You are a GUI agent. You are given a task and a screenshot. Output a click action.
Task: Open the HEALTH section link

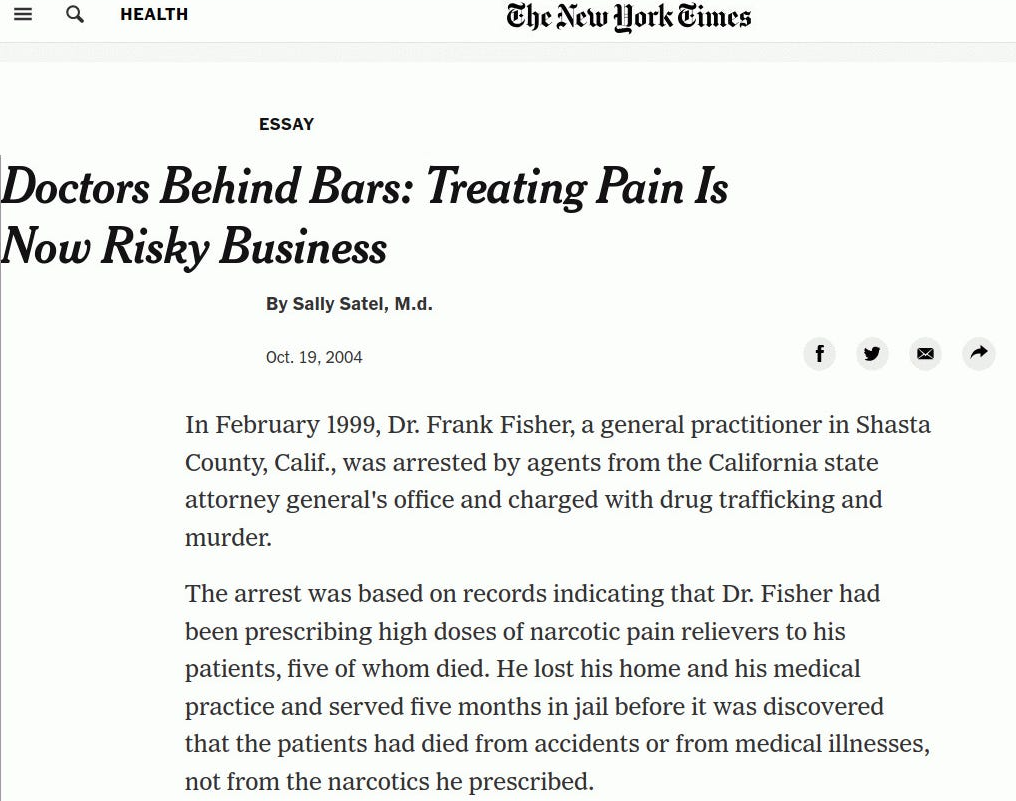pyautogui.click(x=154, y=15)
